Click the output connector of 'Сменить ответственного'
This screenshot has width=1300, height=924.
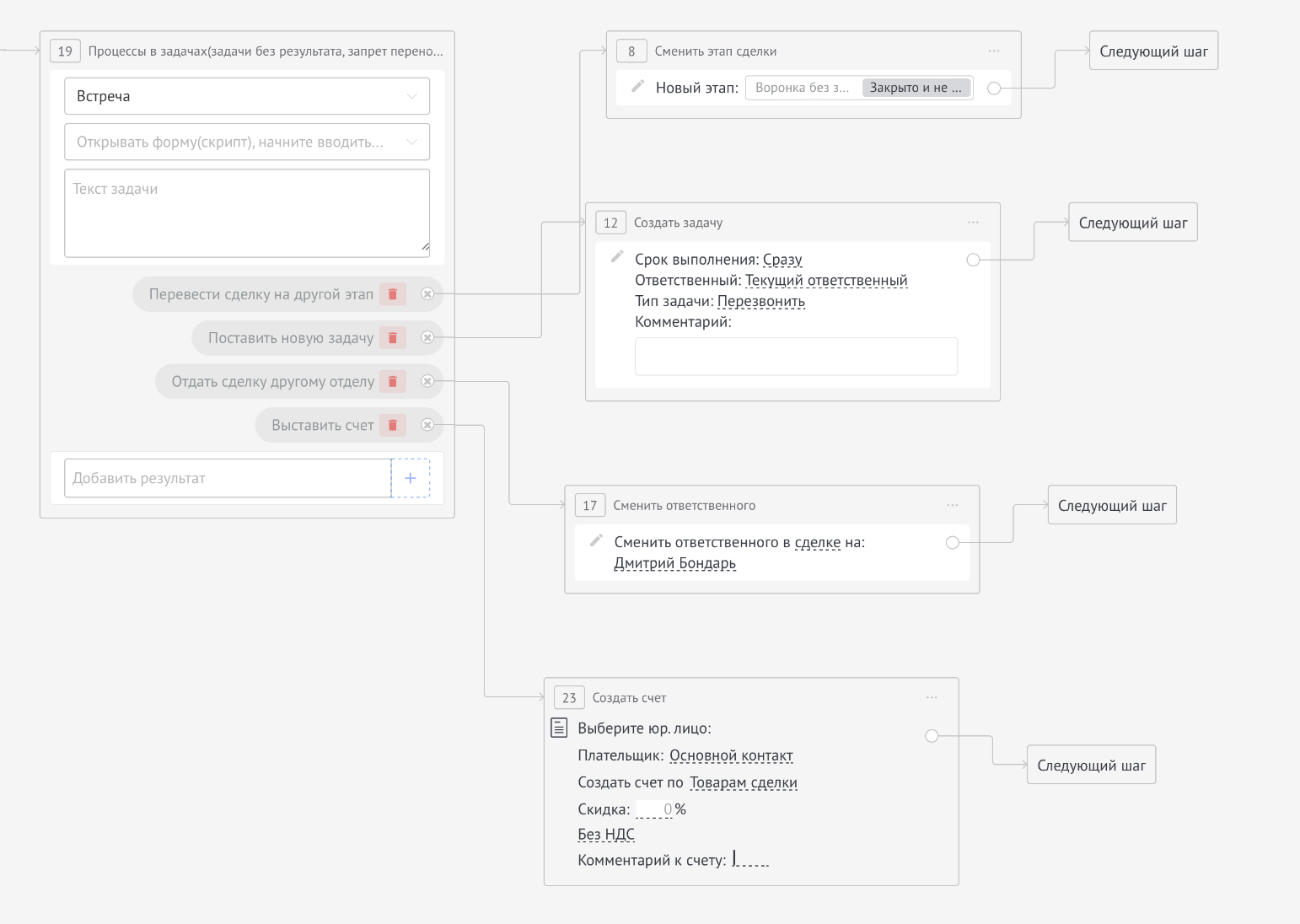pos(953,543)
